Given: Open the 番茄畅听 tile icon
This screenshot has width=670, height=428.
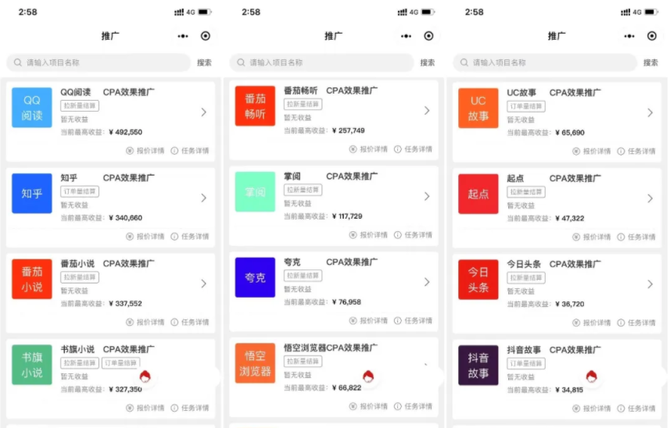Looking at the screenshot, I should click(x=255, y=106).
